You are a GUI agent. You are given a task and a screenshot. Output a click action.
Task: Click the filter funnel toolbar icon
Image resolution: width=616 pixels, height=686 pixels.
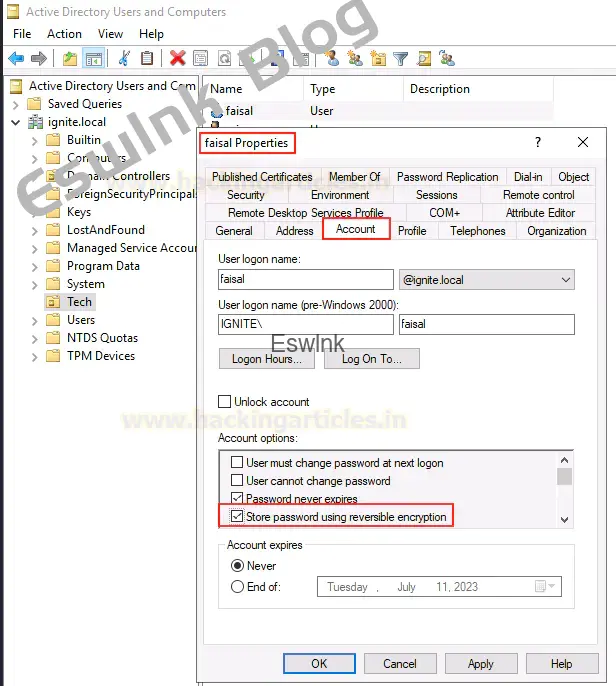[400, 59]
